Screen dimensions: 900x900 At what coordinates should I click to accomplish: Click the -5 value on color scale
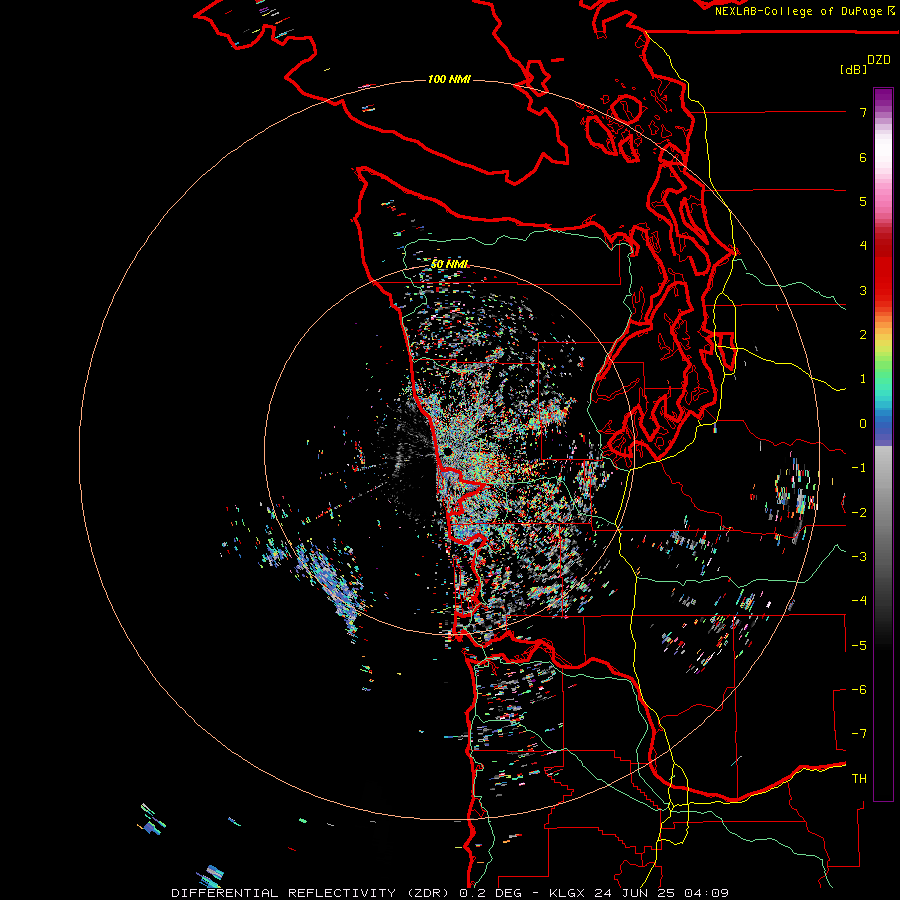[x=859, y=646]
